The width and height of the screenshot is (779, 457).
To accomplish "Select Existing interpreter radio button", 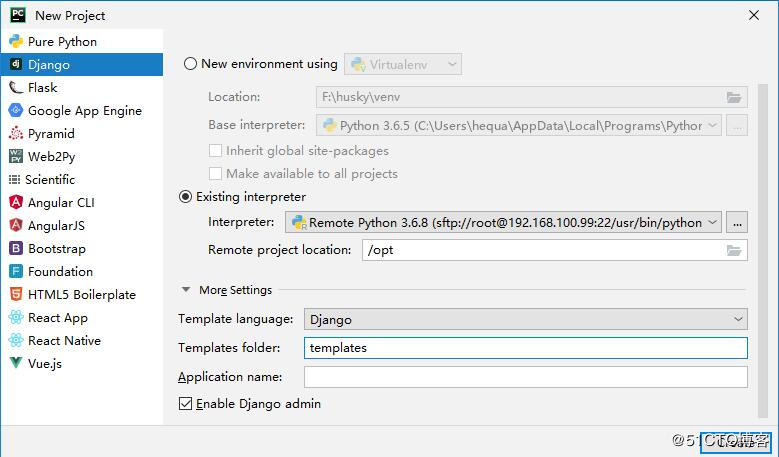I will [185, 197].
